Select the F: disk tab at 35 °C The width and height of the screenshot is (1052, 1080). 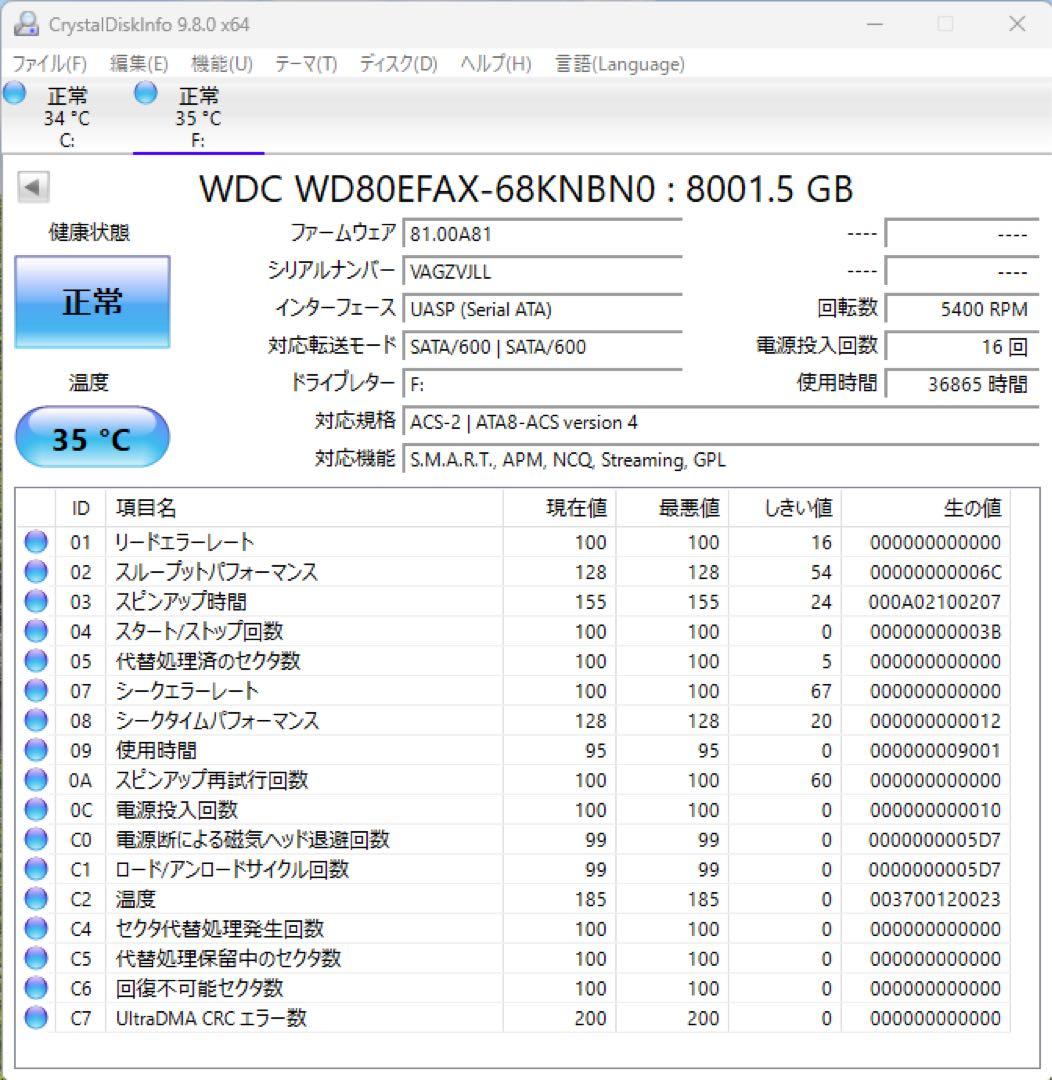pos(198,117)
